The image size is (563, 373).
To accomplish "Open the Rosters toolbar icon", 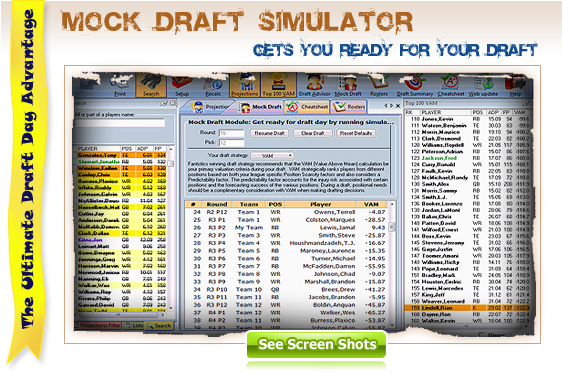I will click(x=379, y=85).
